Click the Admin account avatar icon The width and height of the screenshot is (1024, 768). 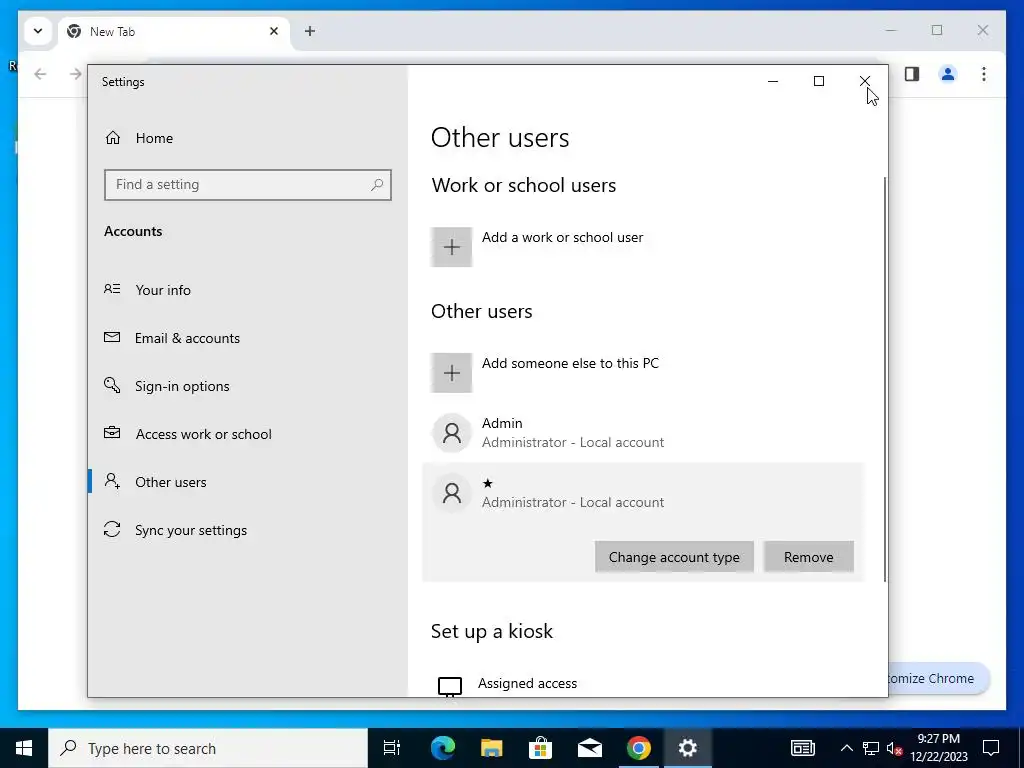coord(451,432)
